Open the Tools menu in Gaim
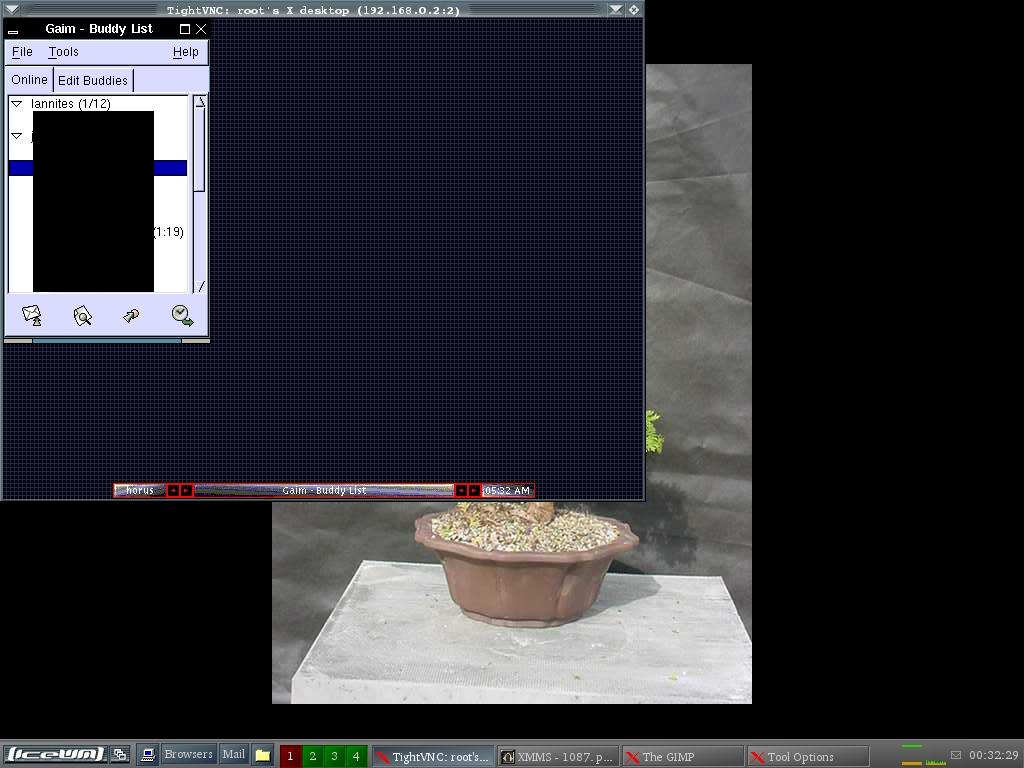This screenshot has height=768, width=1024. pyautogui.click(x=63, y=52)
